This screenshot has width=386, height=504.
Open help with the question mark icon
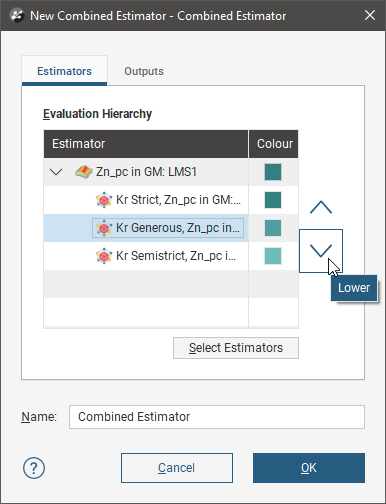click(34, 468)
